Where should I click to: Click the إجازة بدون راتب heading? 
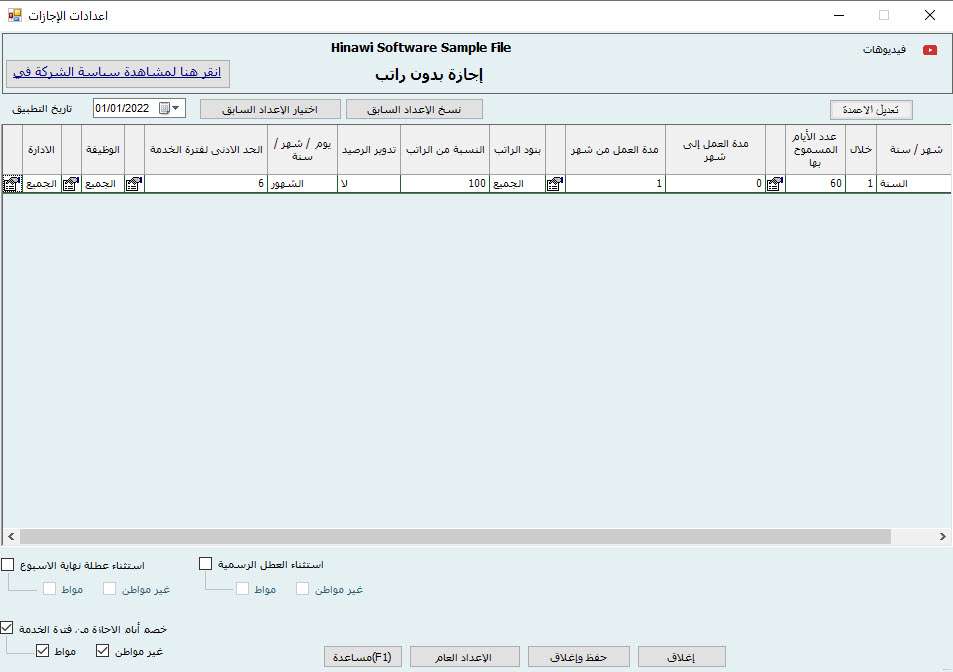click(429, 75)
